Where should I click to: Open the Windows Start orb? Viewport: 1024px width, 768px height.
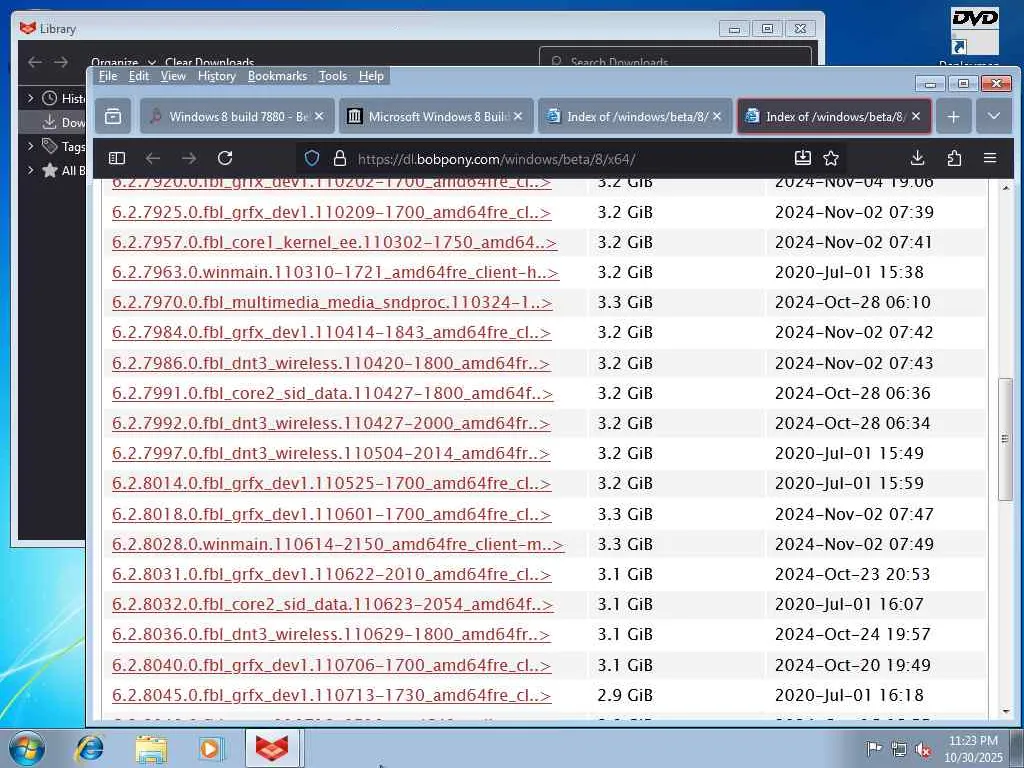[x=27, y=748]
